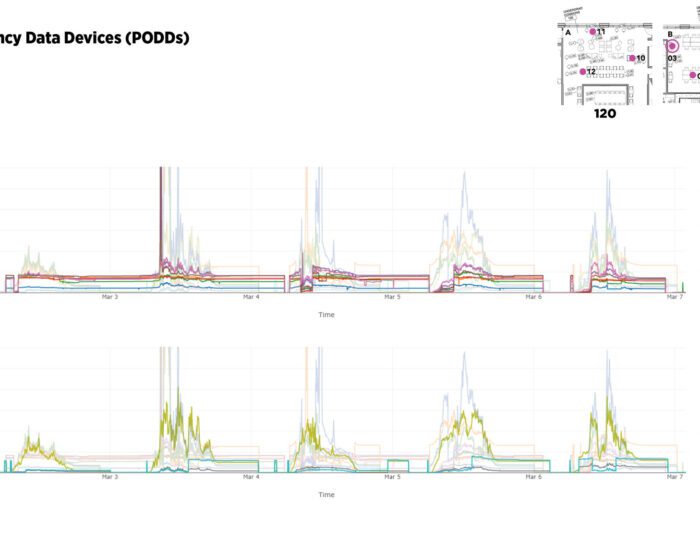Select sensor marker 10 in room A

pos(633,59)
